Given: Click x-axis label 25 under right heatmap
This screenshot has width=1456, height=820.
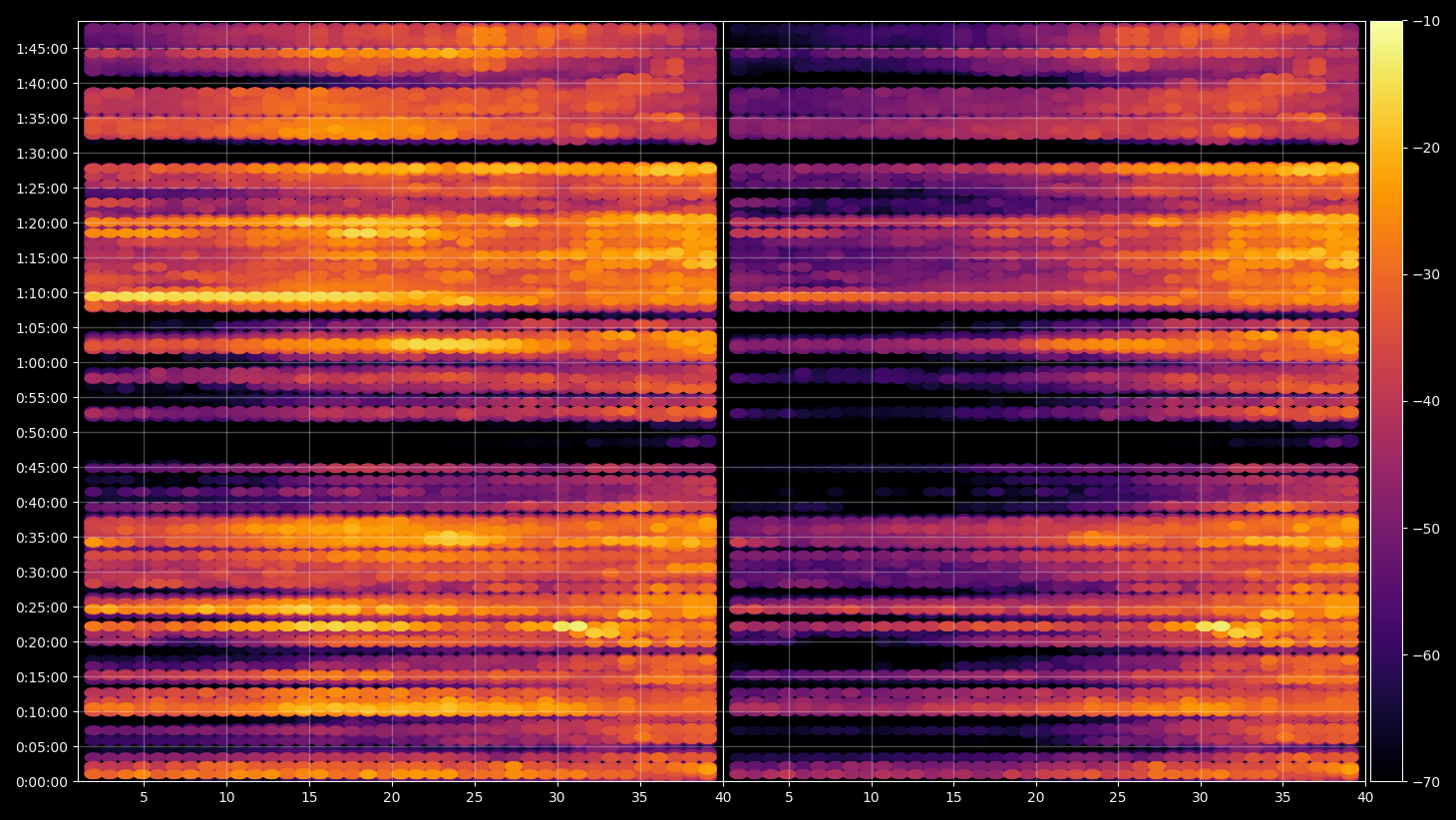Looking at the screenshot, I should tap(1118, 798).
